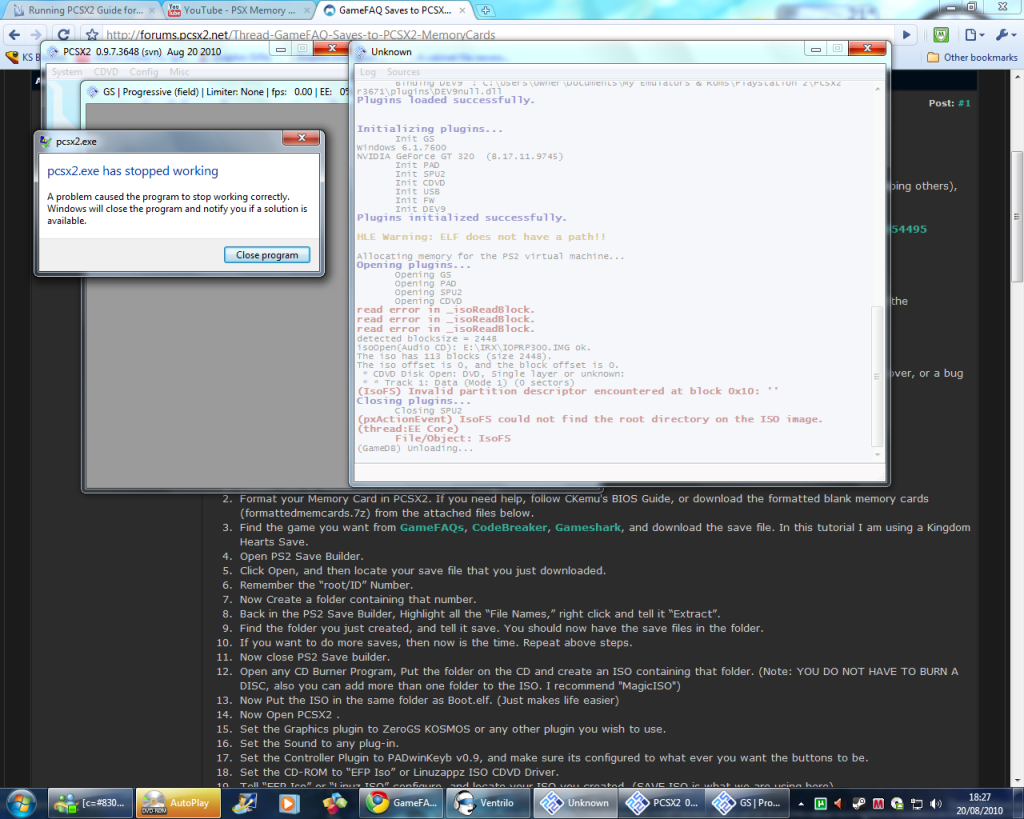Open AutoPlay taskbar item

pyautogui.click(x=178, y=803)
